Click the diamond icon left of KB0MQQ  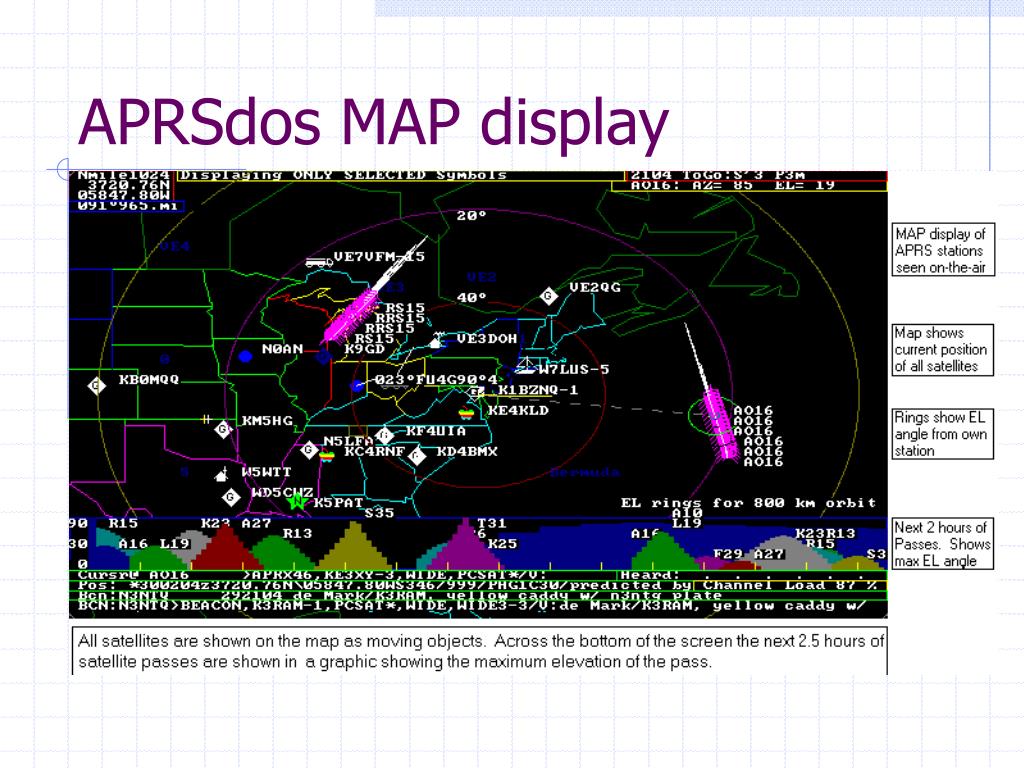(97, 386)
